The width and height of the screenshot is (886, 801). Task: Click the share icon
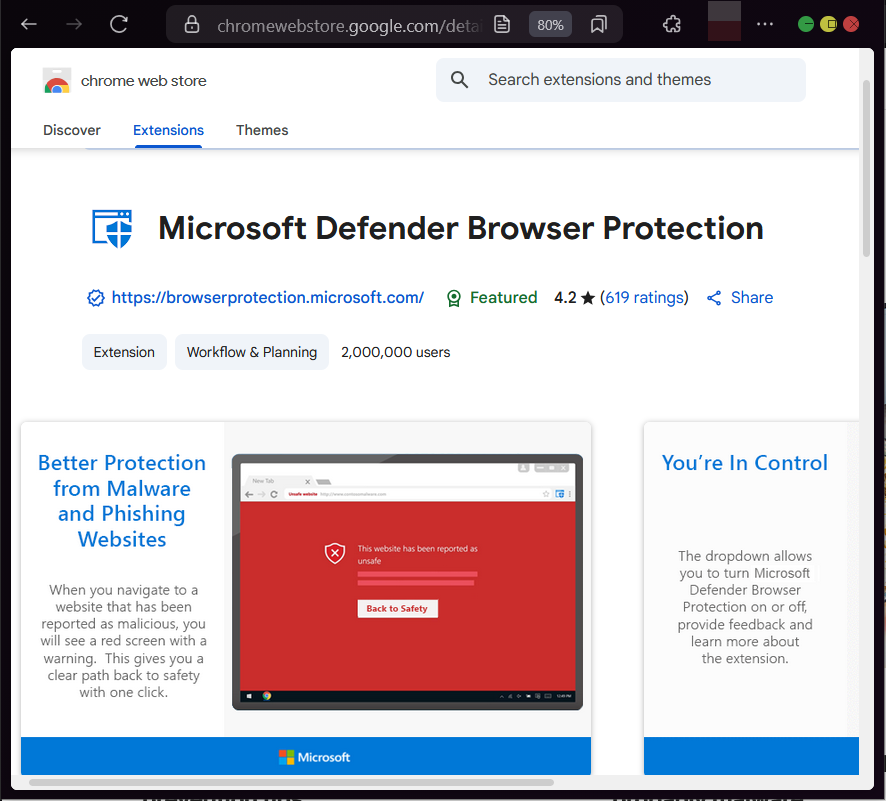(x=714, y=298)
